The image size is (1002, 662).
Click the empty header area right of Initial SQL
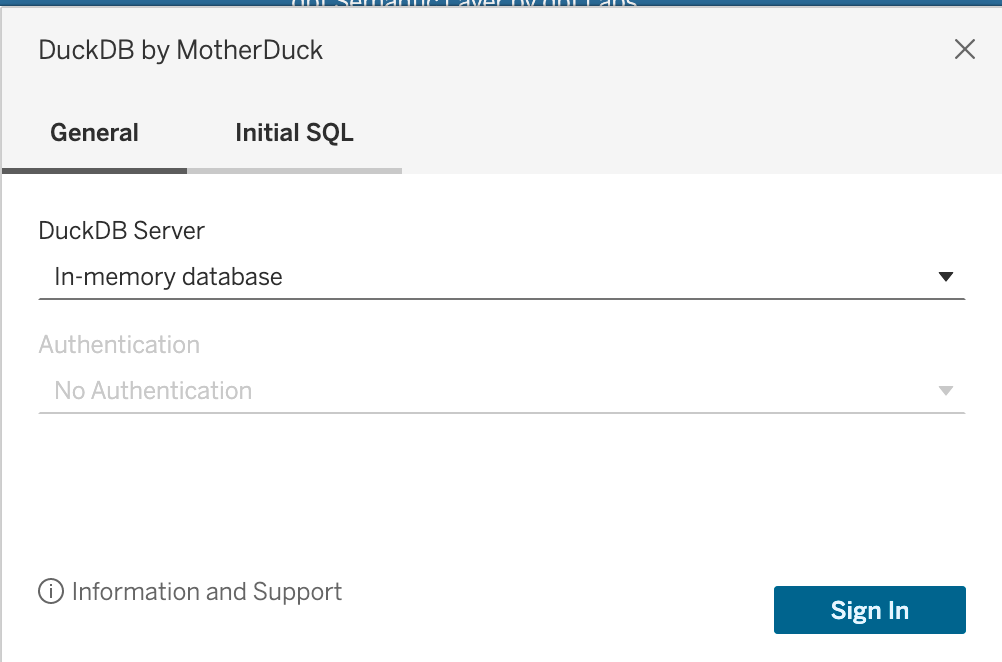pos(700,133)
